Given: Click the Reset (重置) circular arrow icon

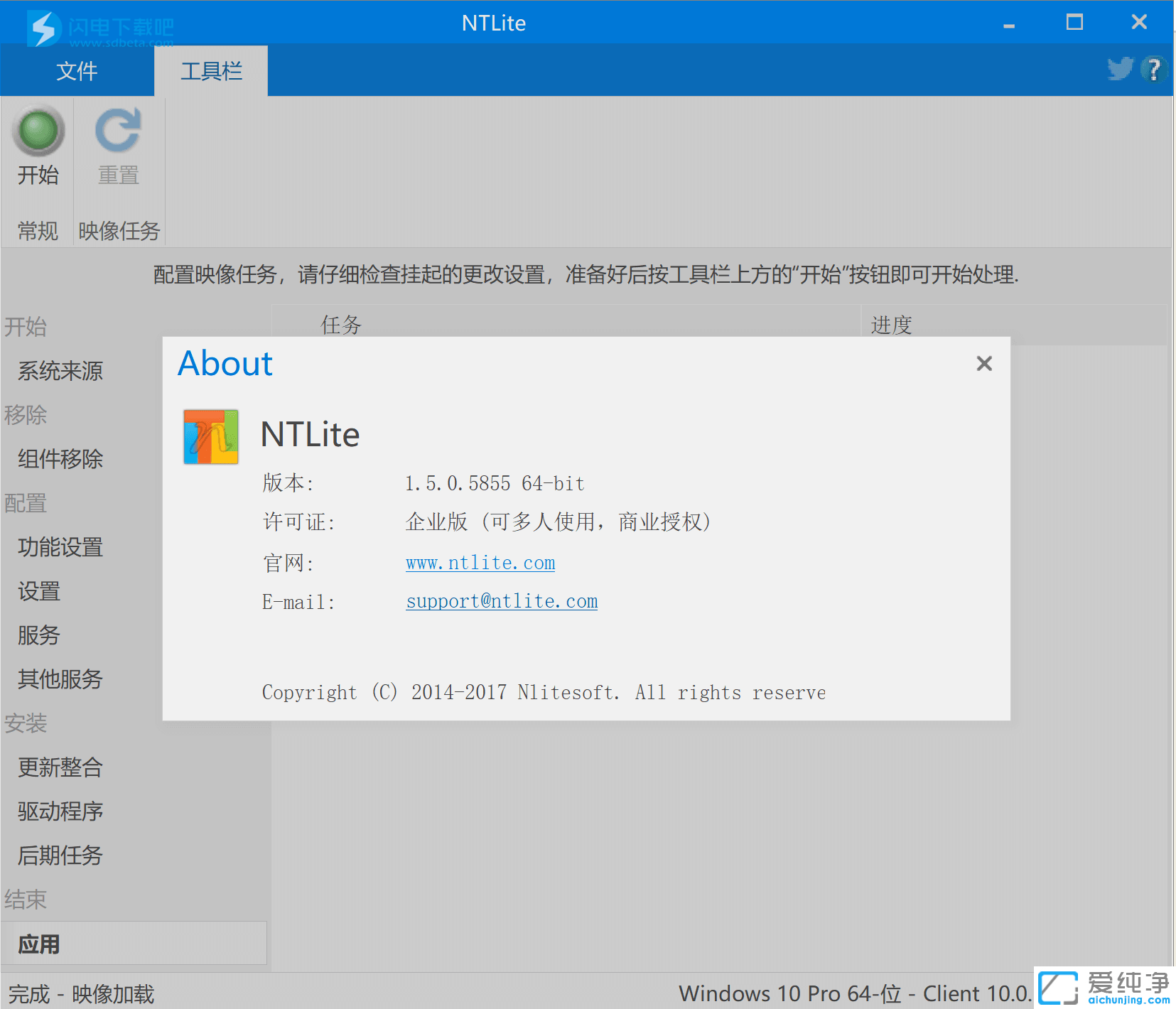Looking at the screenshot, I should [x=118, y=131].
